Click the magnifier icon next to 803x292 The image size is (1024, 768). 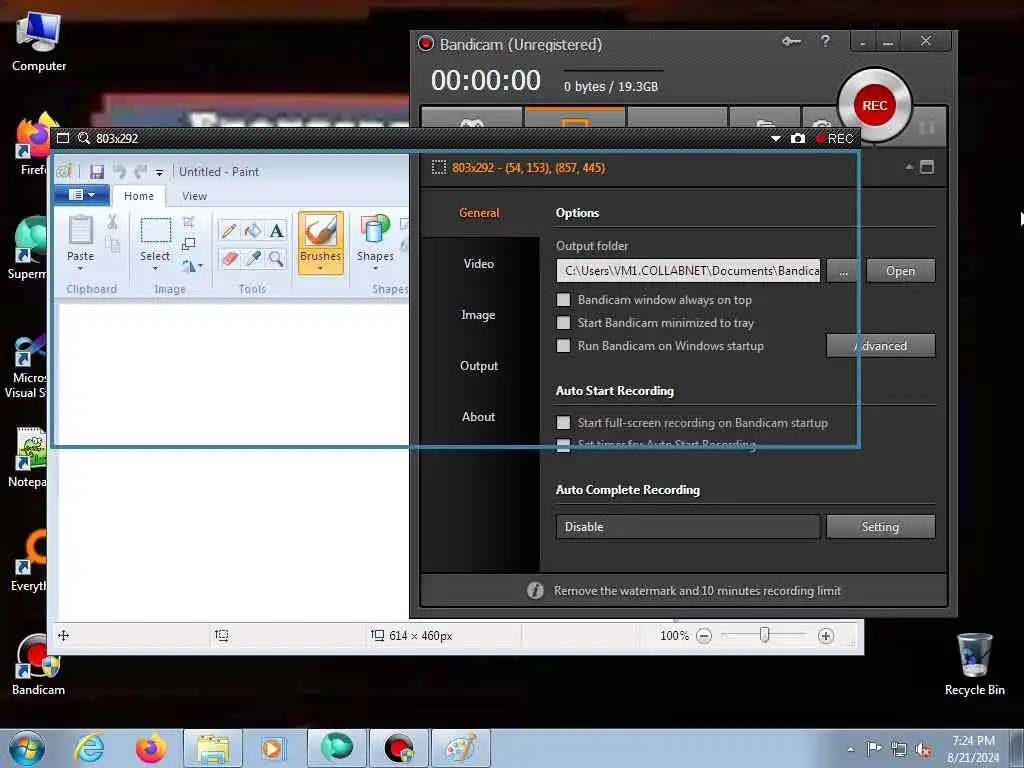click(x=84, y=138)
